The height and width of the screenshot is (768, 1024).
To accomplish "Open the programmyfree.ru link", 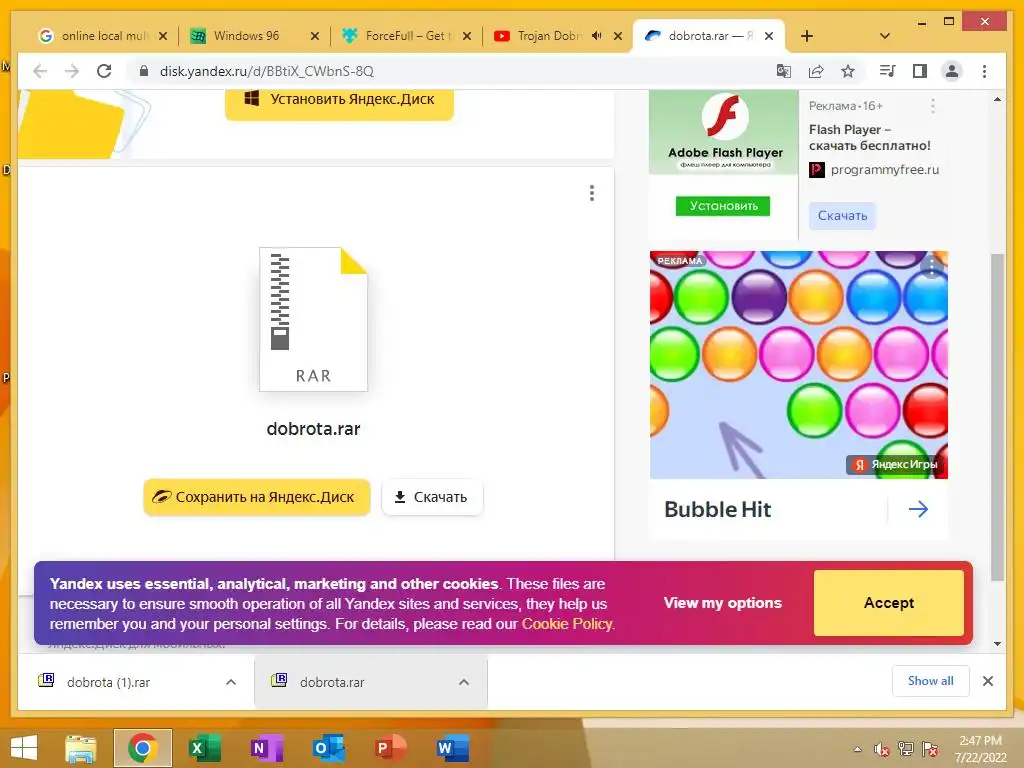I will coord(884,170).
